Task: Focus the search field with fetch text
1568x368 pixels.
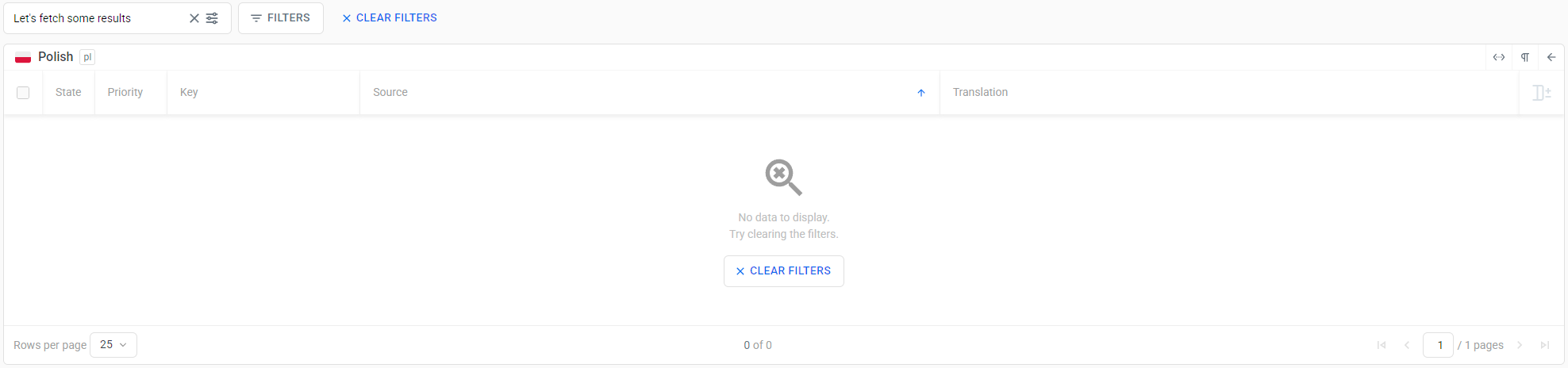Action: (x=95, y=18)
